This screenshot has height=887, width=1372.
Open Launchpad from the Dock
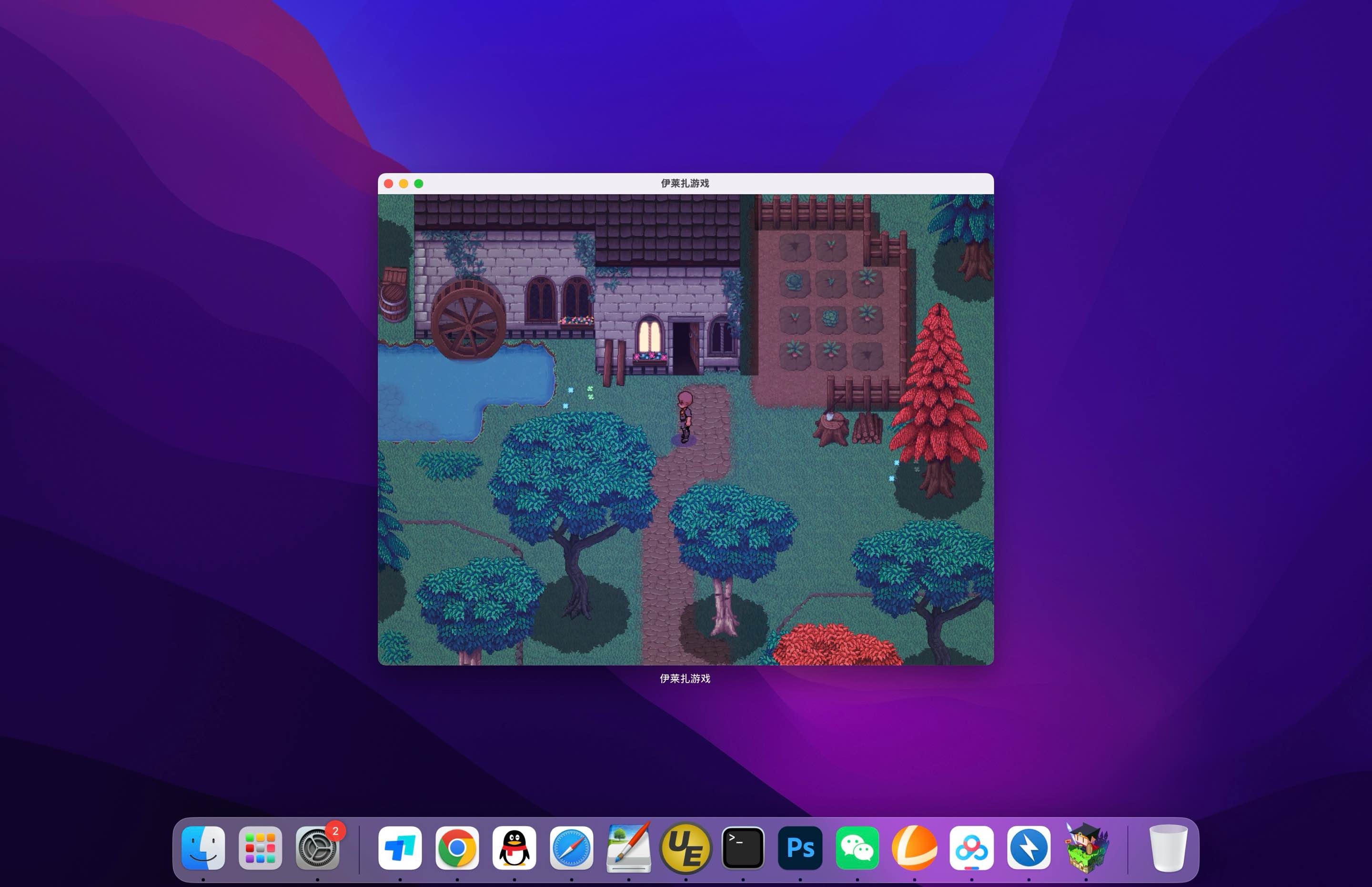pos(261,848)
